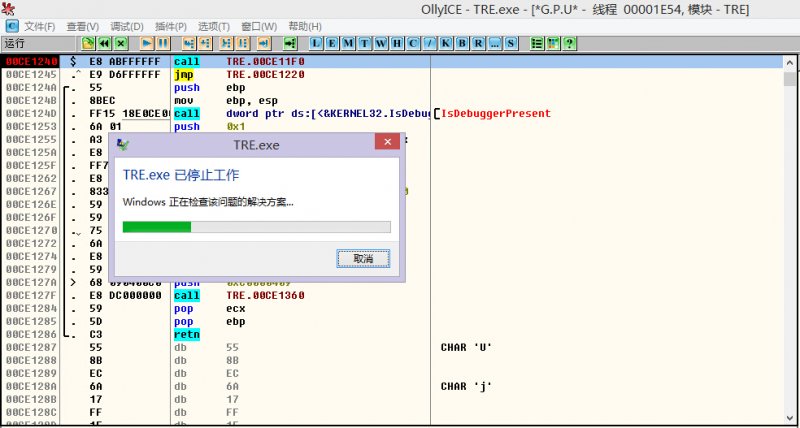Image resolution: width=800 pixels, height=428 pixels.
Task: Click the Help question mark icon
Action: 569,44
